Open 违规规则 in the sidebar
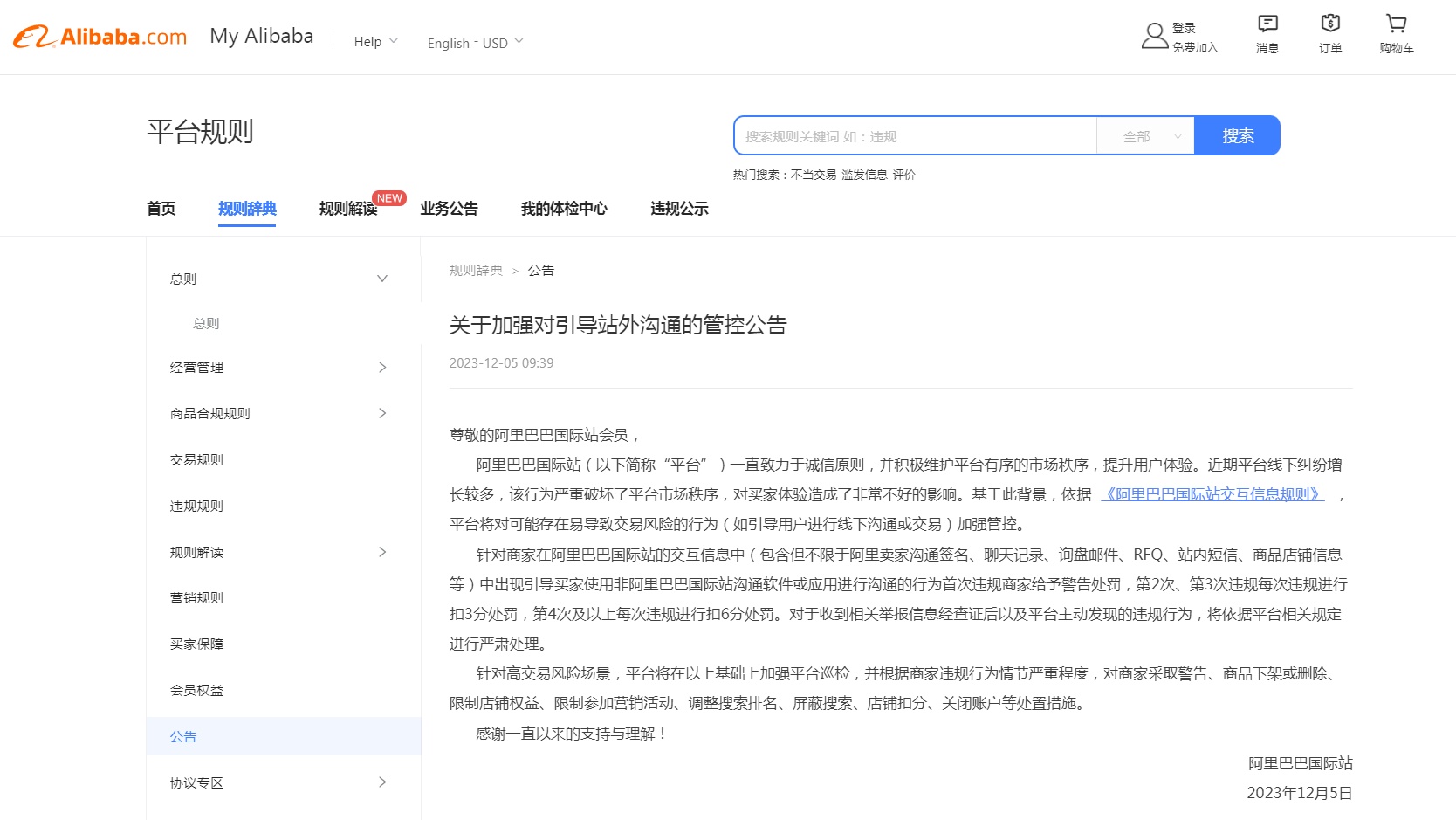The height and width of the screenshot is (820, 1456). 196,506
